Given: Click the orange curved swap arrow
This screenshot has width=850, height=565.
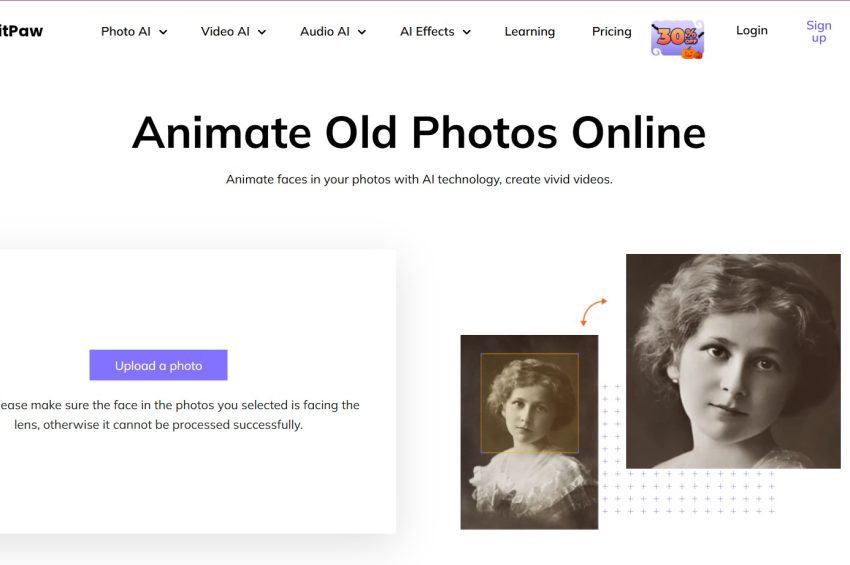Looking at the screenshot, I should click(593, 311).
